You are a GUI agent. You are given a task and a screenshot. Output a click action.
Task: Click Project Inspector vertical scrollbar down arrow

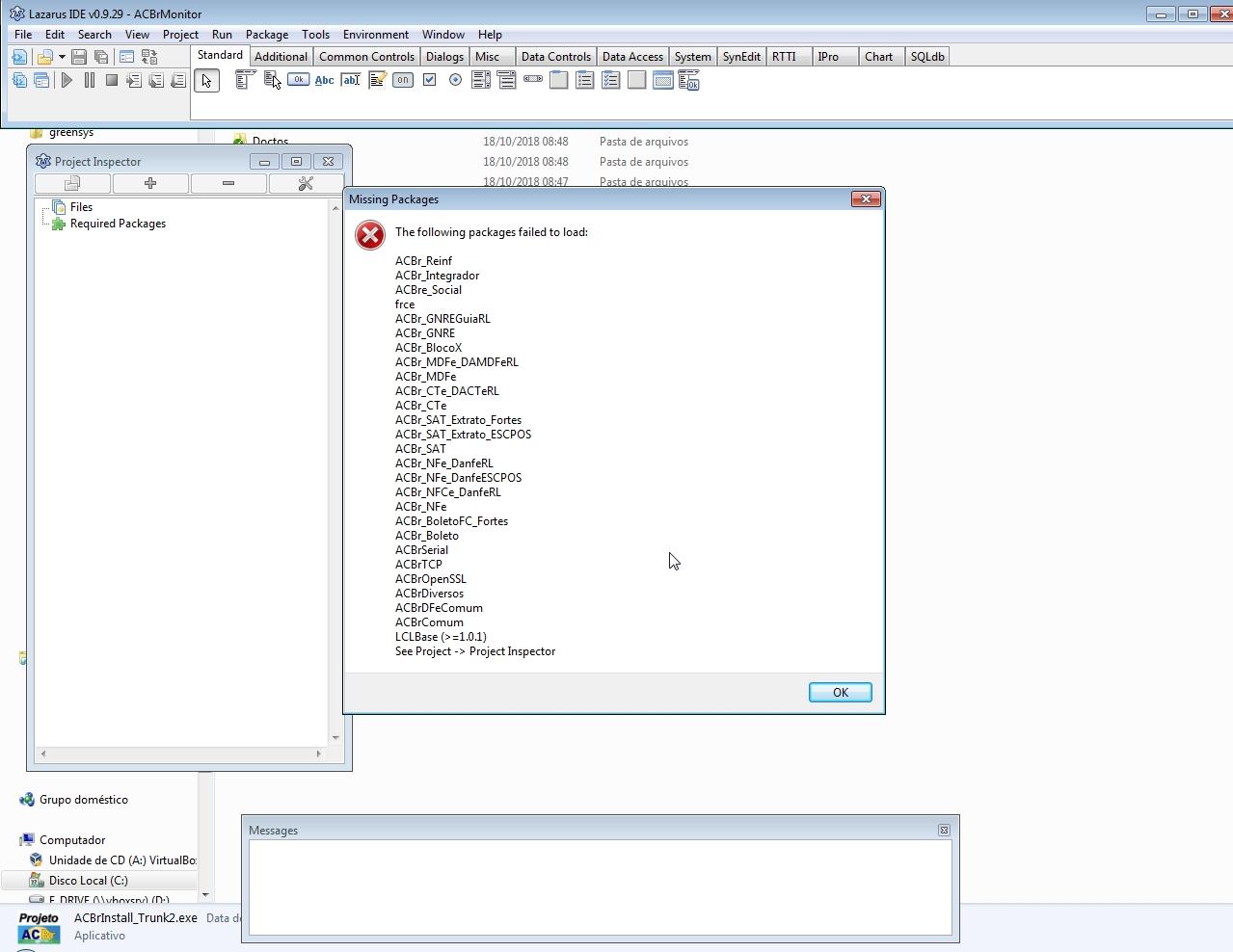(x=335, y=738)
